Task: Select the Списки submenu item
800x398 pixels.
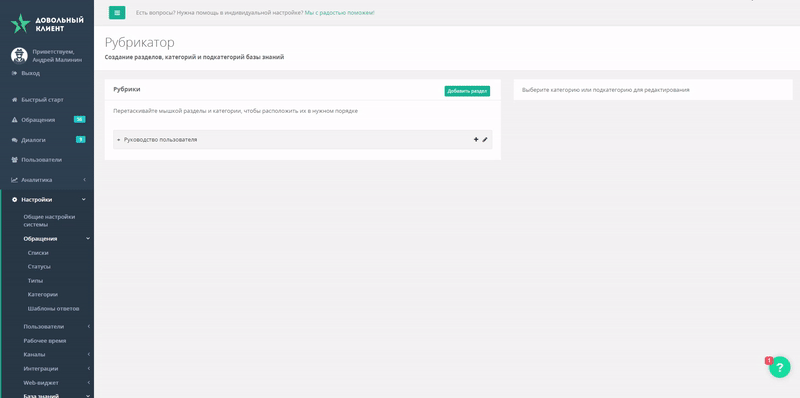Action: [38, 253]
